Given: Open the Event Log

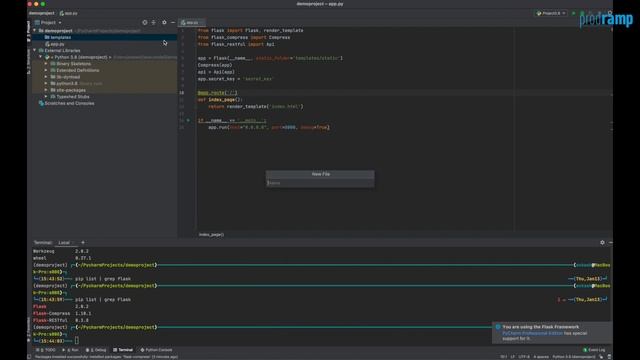Looking at the screenshot, I should [x=594, y=350].
